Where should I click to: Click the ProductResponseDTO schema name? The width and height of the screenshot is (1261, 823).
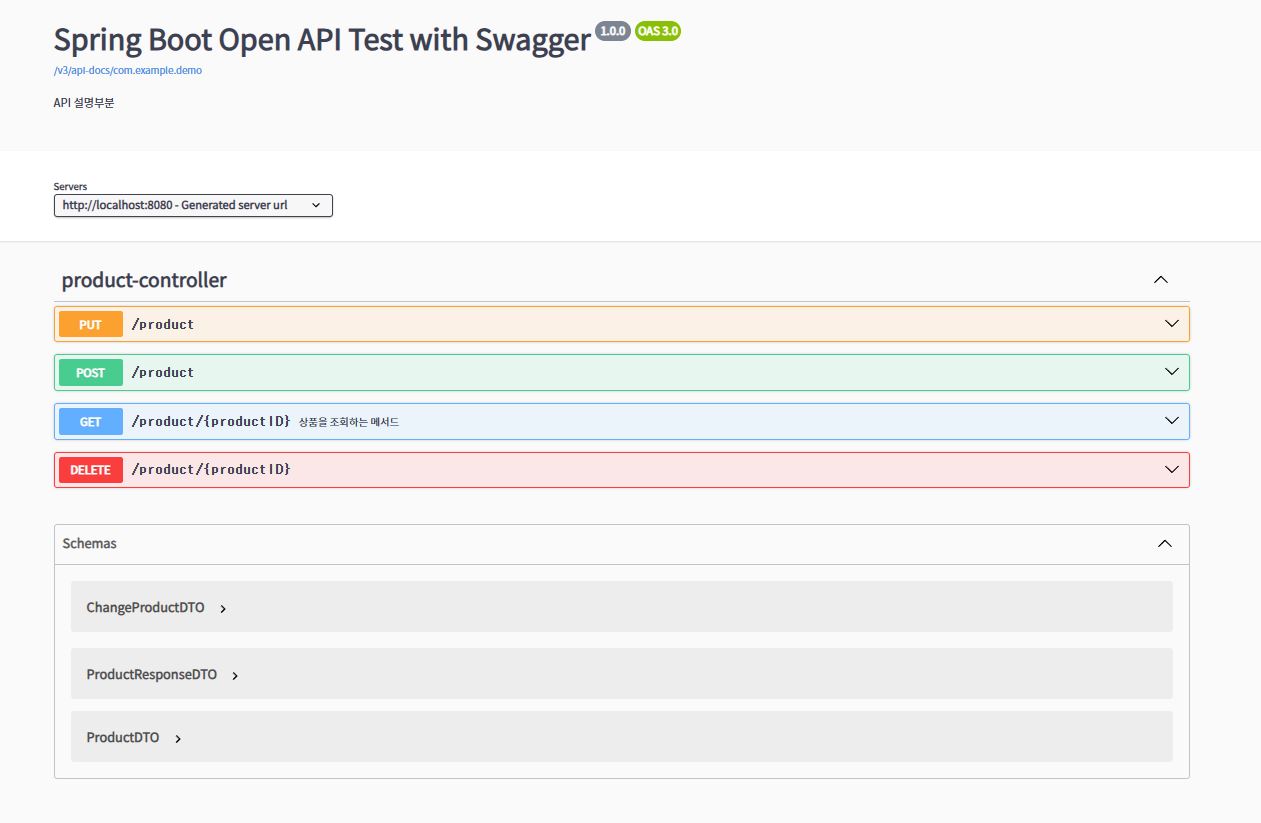(x=152, y=674)
